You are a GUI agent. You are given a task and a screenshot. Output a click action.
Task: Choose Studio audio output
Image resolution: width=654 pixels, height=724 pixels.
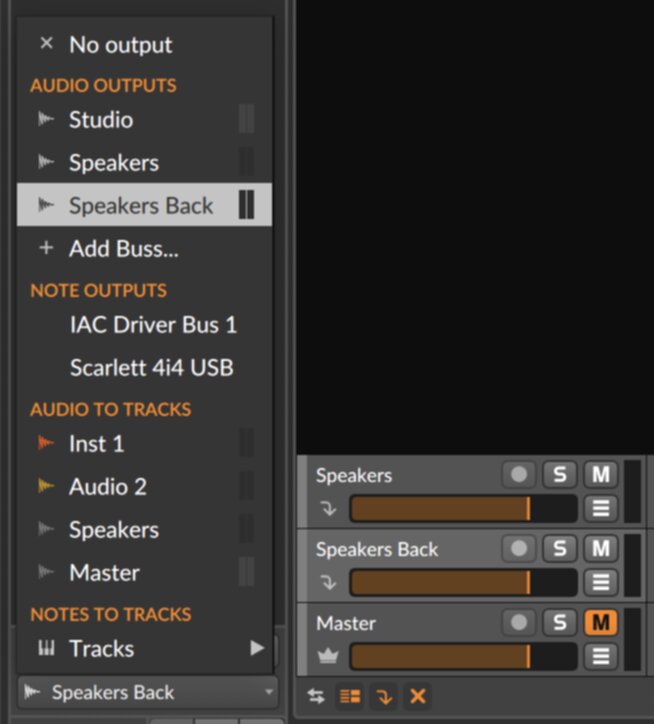[145, 119]
